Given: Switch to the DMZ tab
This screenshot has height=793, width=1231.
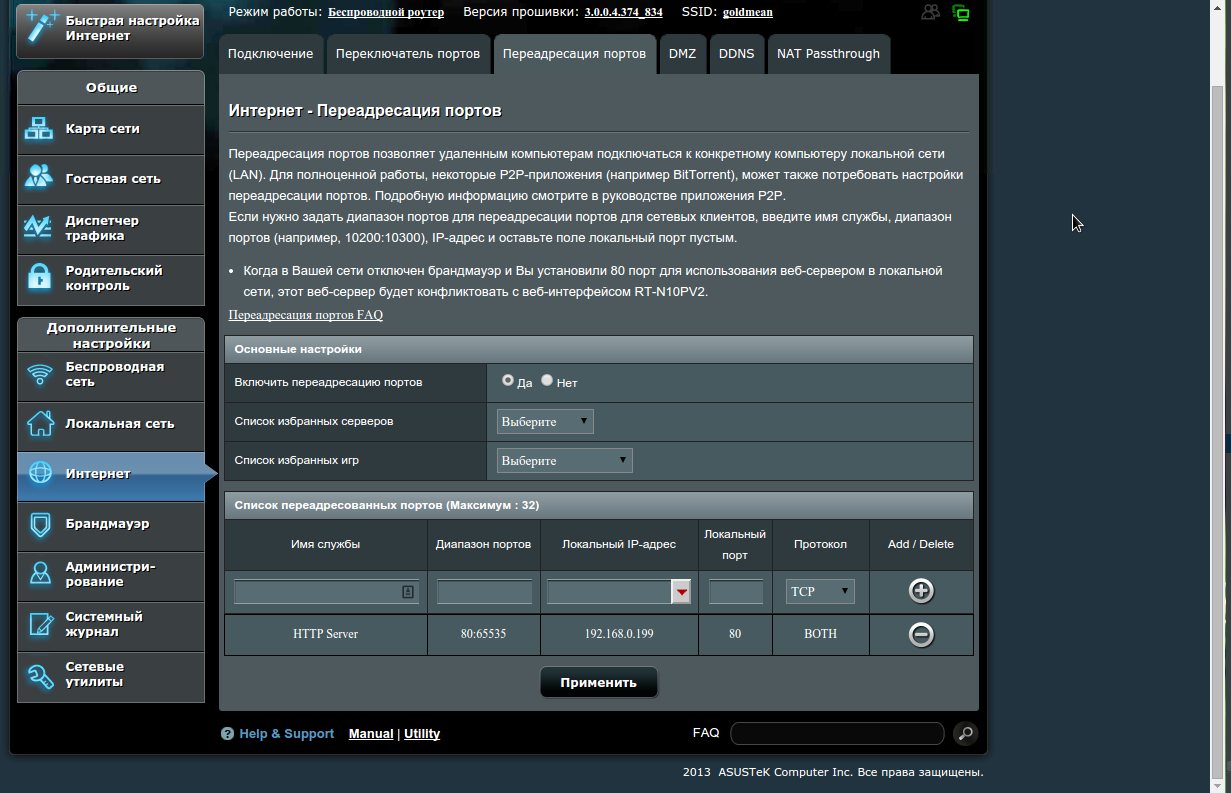Looking at the screenshot, I should (x=682, y=54).
